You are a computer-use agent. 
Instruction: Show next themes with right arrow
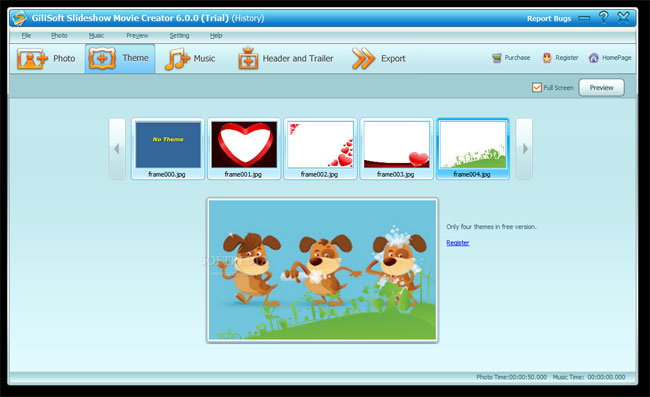[x=524, y=149]
